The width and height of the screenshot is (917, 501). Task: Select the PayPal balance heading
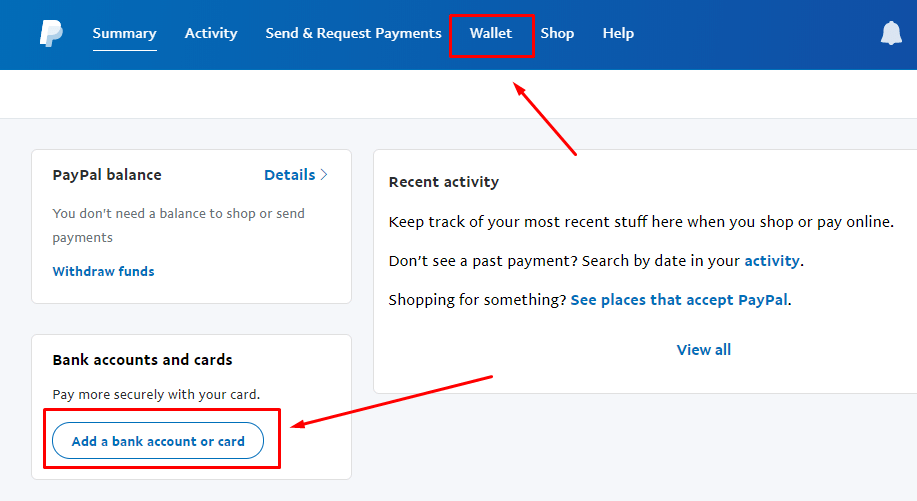pos(107,175)
